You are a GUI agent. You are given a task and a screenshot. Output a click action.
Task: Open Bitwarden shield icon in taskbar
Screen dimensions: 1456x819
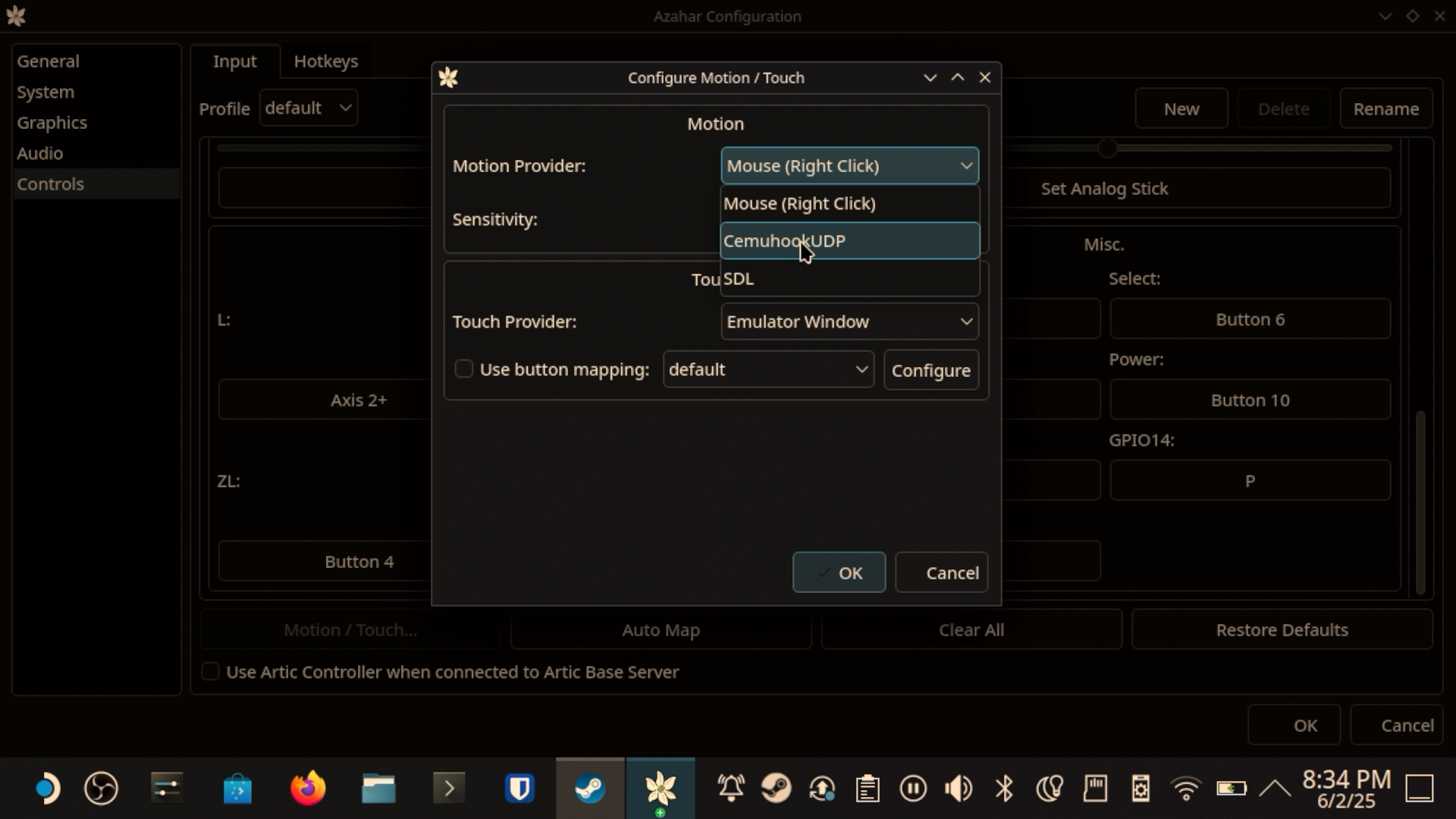(x=519, y=789)
